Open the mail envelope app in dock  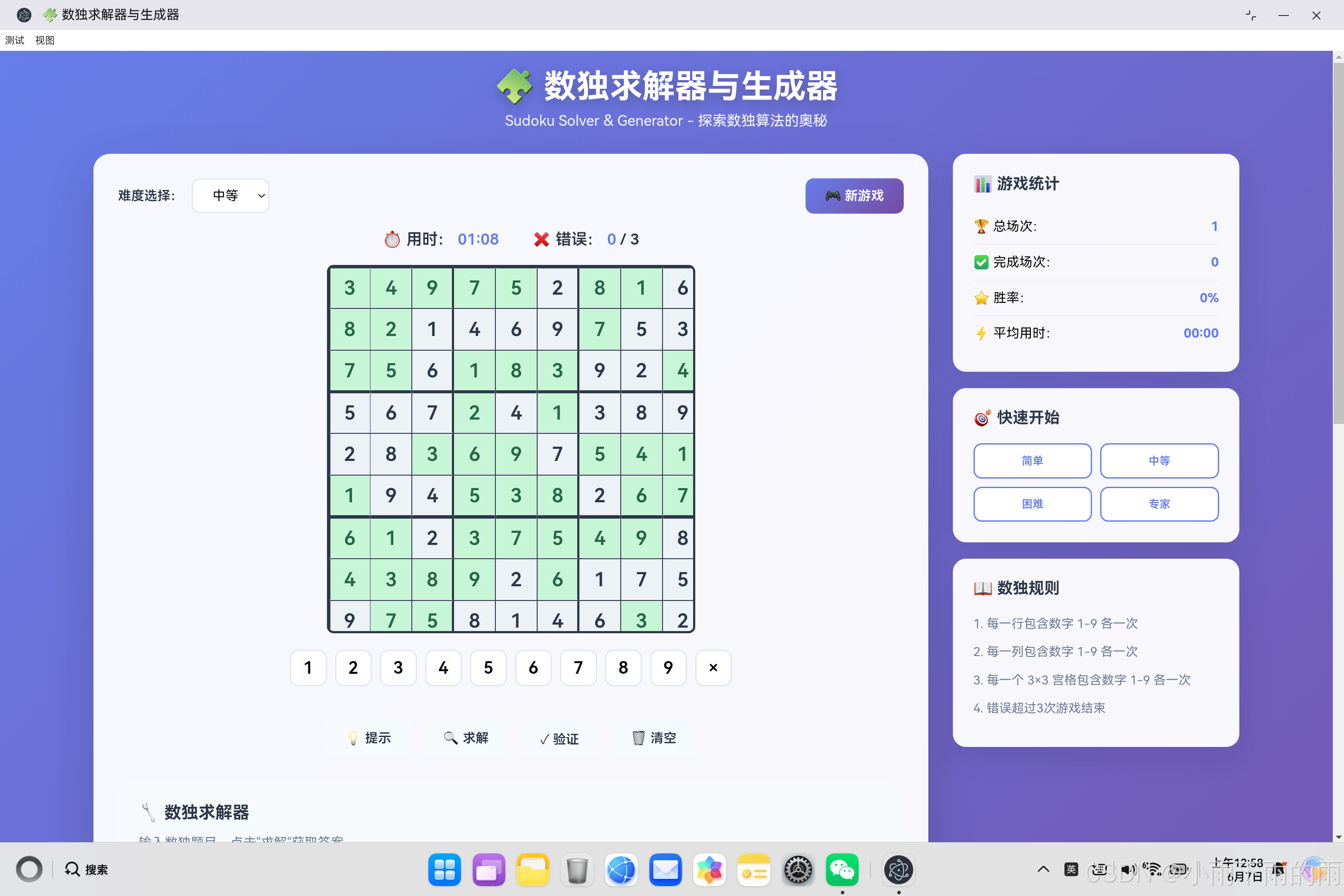(666, 870)
